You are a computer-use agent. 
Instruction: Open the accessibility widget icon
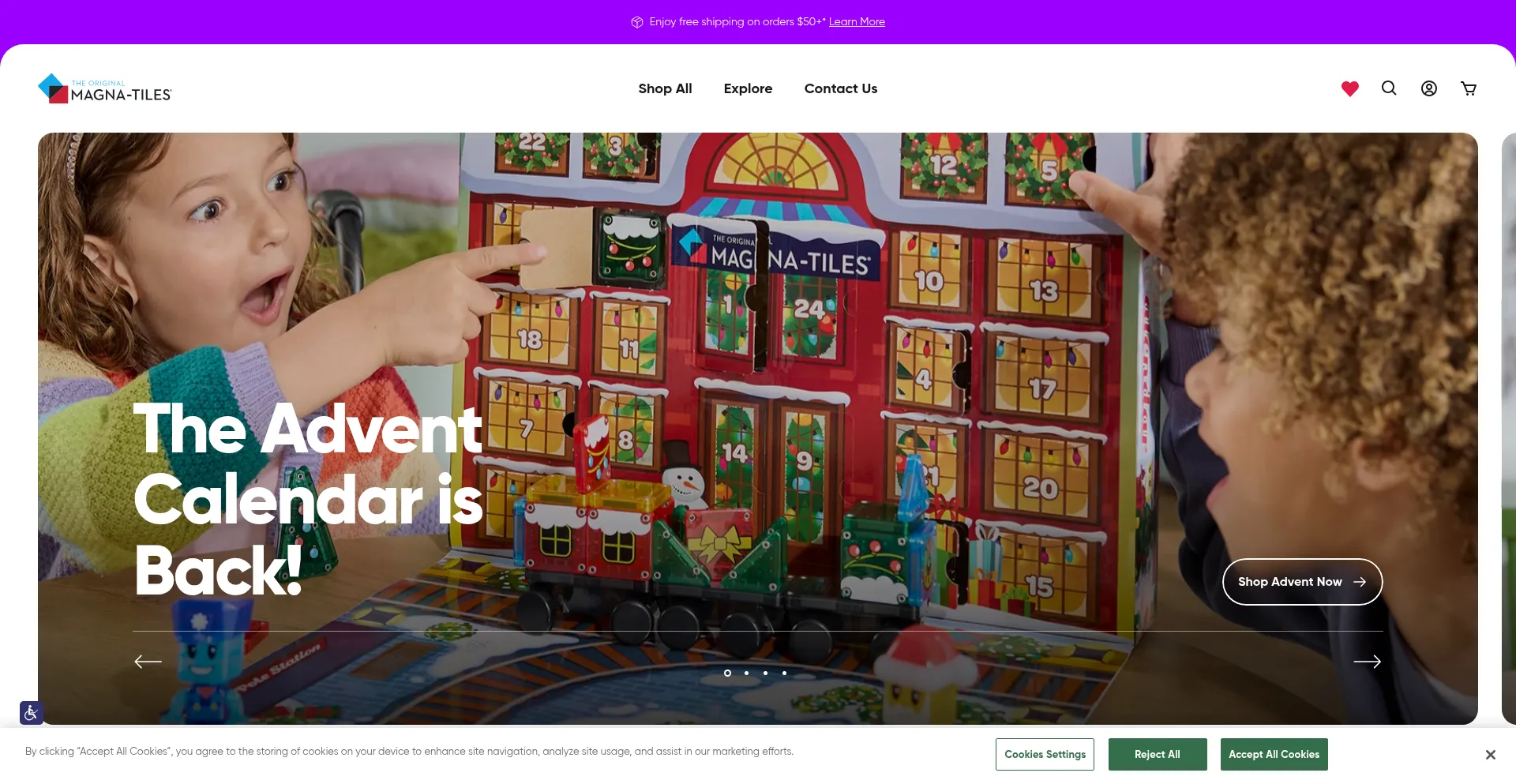pos(32,713)
